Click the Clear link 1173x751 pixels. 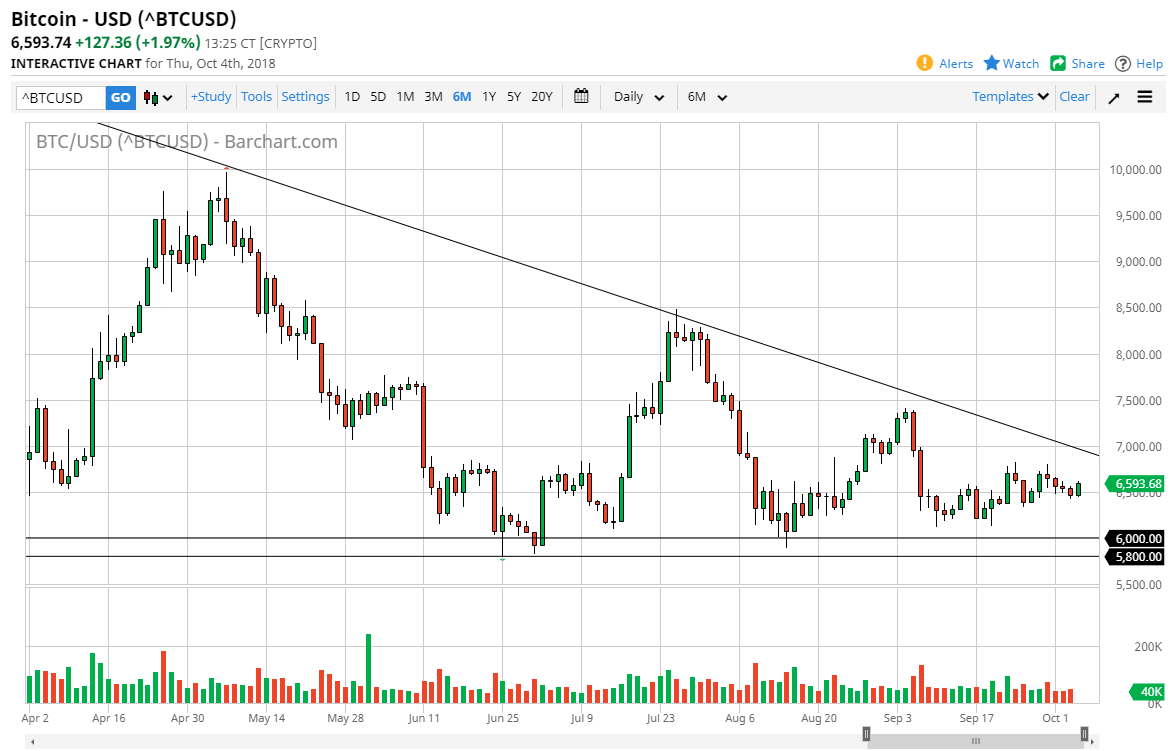[x=1074, y=97]
